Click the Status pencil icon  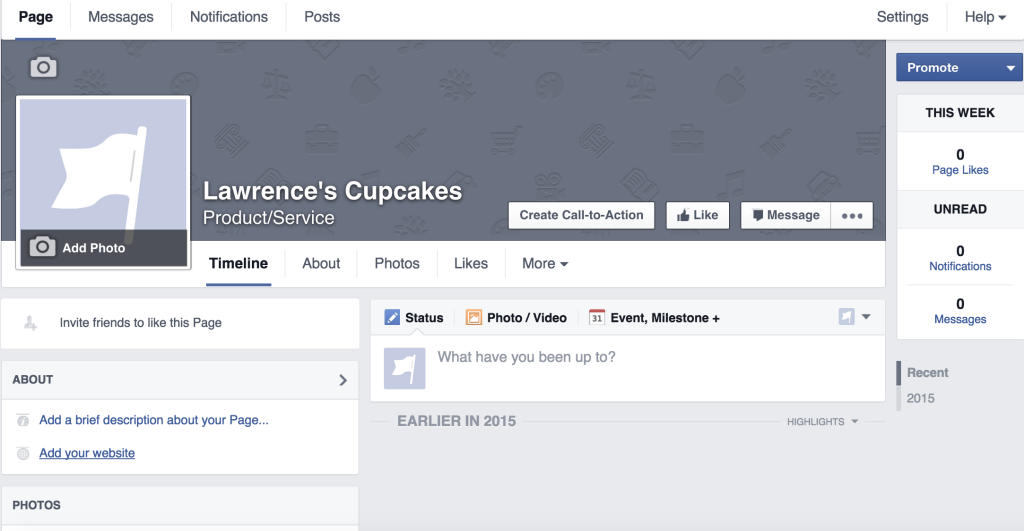click(x=392, y=317)
